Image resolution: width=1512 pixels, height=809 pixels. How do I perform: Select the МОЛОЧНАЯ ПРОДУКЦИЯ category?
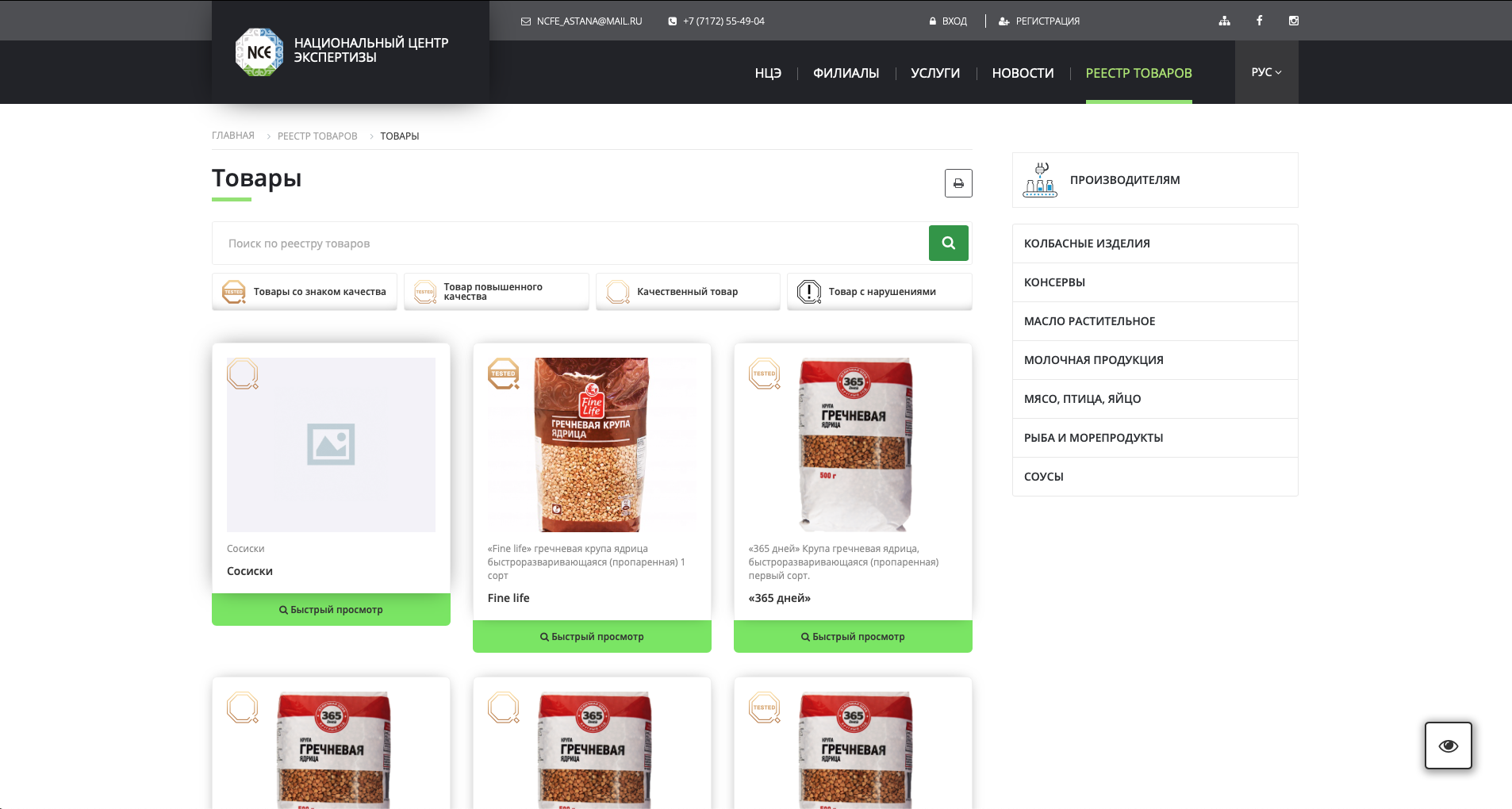(x=1155, y=360)
